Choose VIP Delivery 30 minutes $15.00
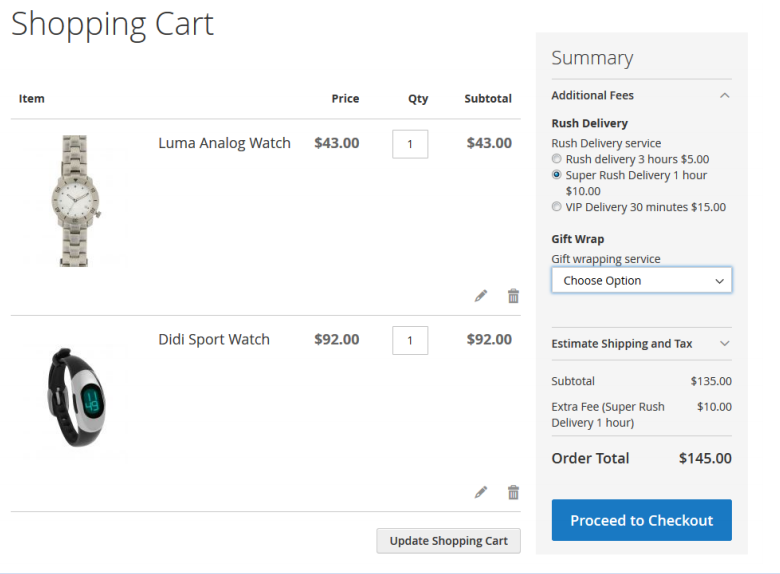This screenshot has height=574, width=780. coord(557,207)
